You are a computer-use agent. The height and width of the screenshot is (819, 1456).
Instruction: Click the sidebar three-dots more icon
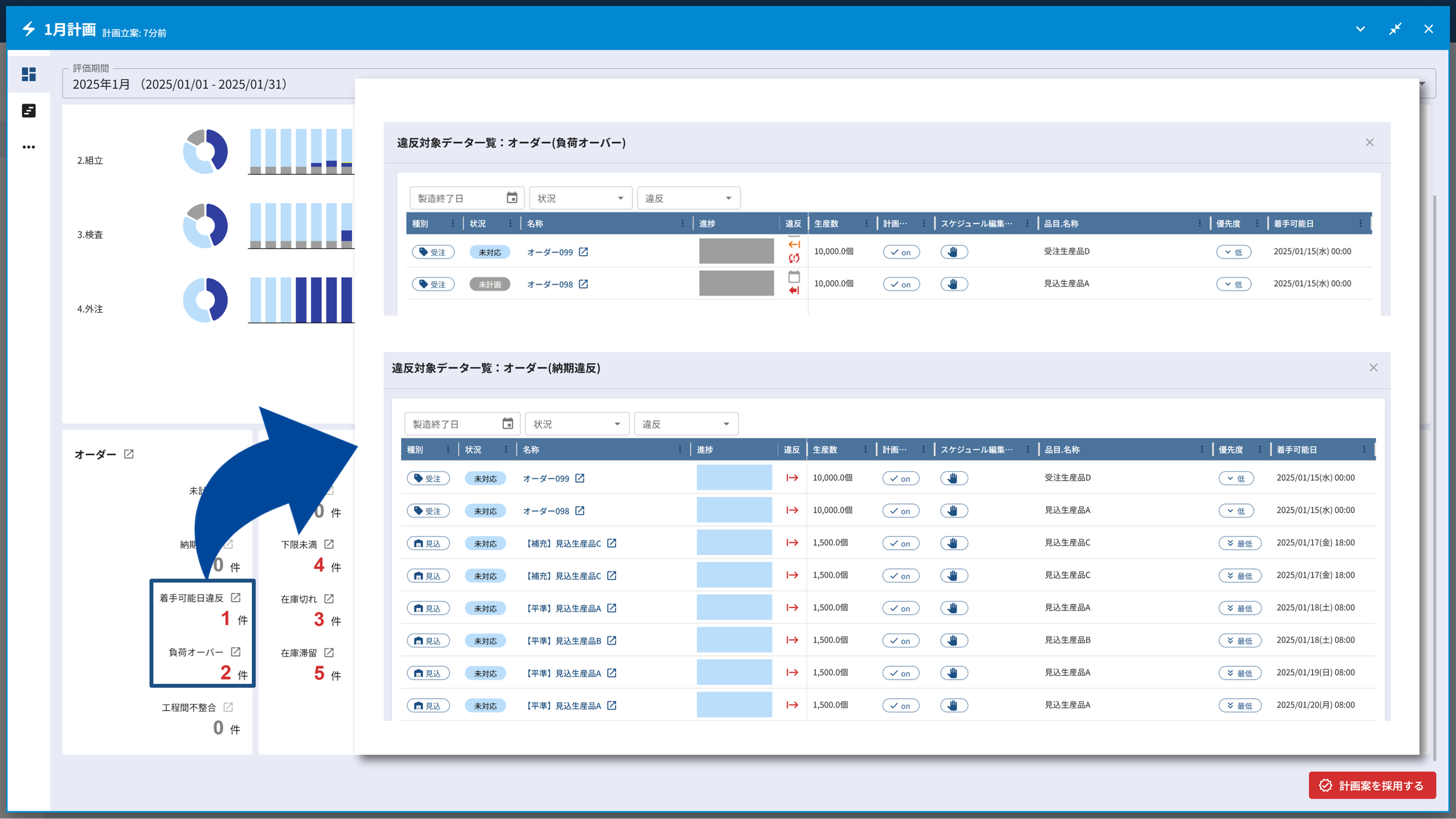click(x=29, y=147)
